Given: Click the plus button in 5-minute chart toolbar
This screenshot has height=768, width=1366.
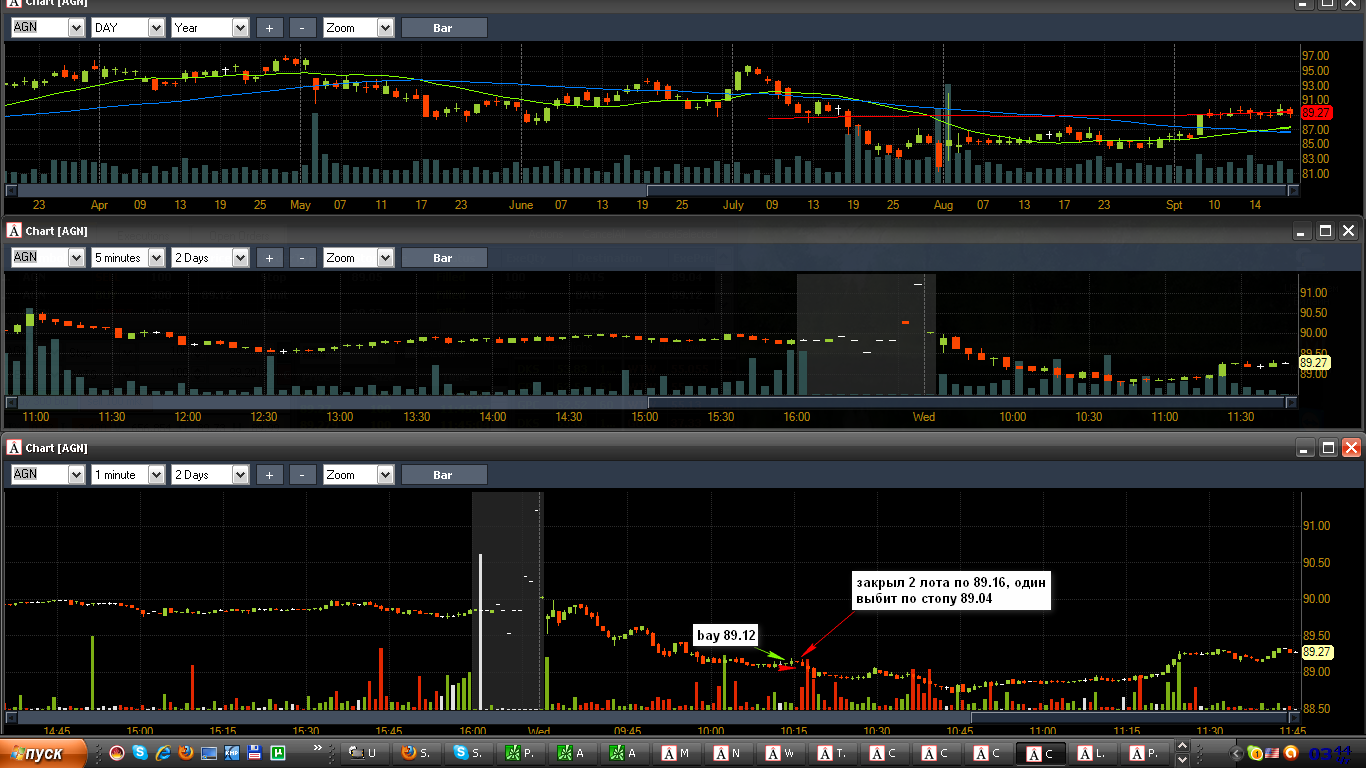Looking at the screenshot, I should tap(269, 258).
